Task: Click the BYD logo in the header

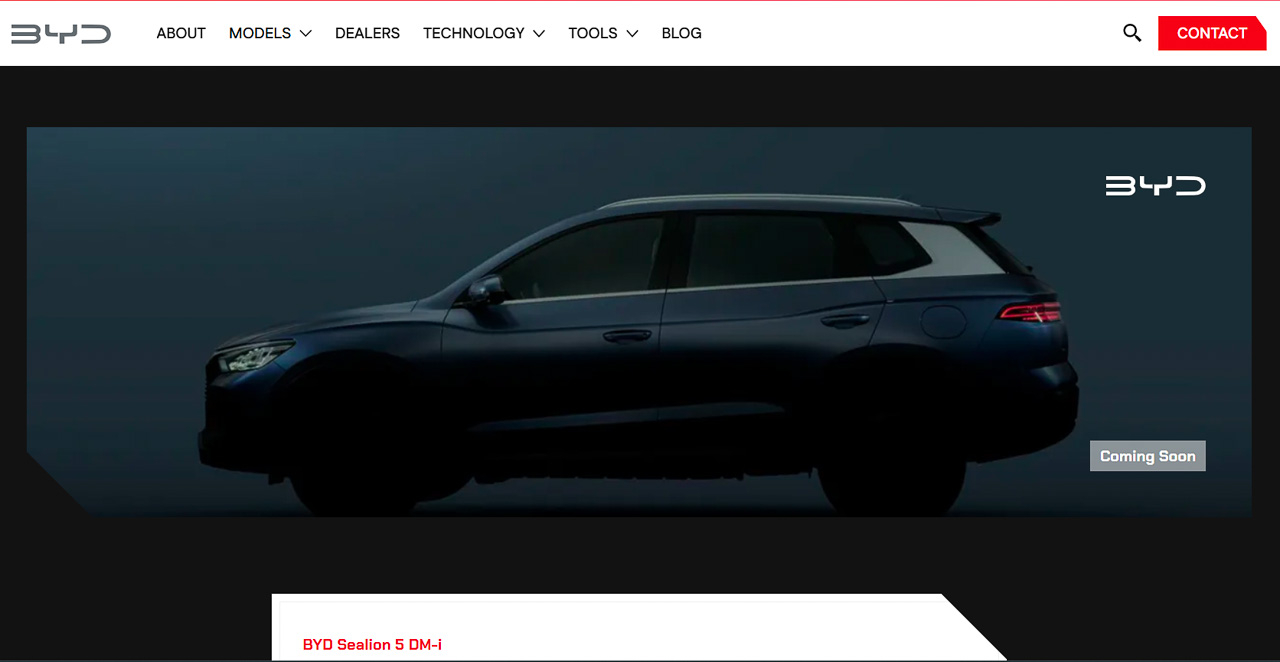Action: tap(61, 34)
